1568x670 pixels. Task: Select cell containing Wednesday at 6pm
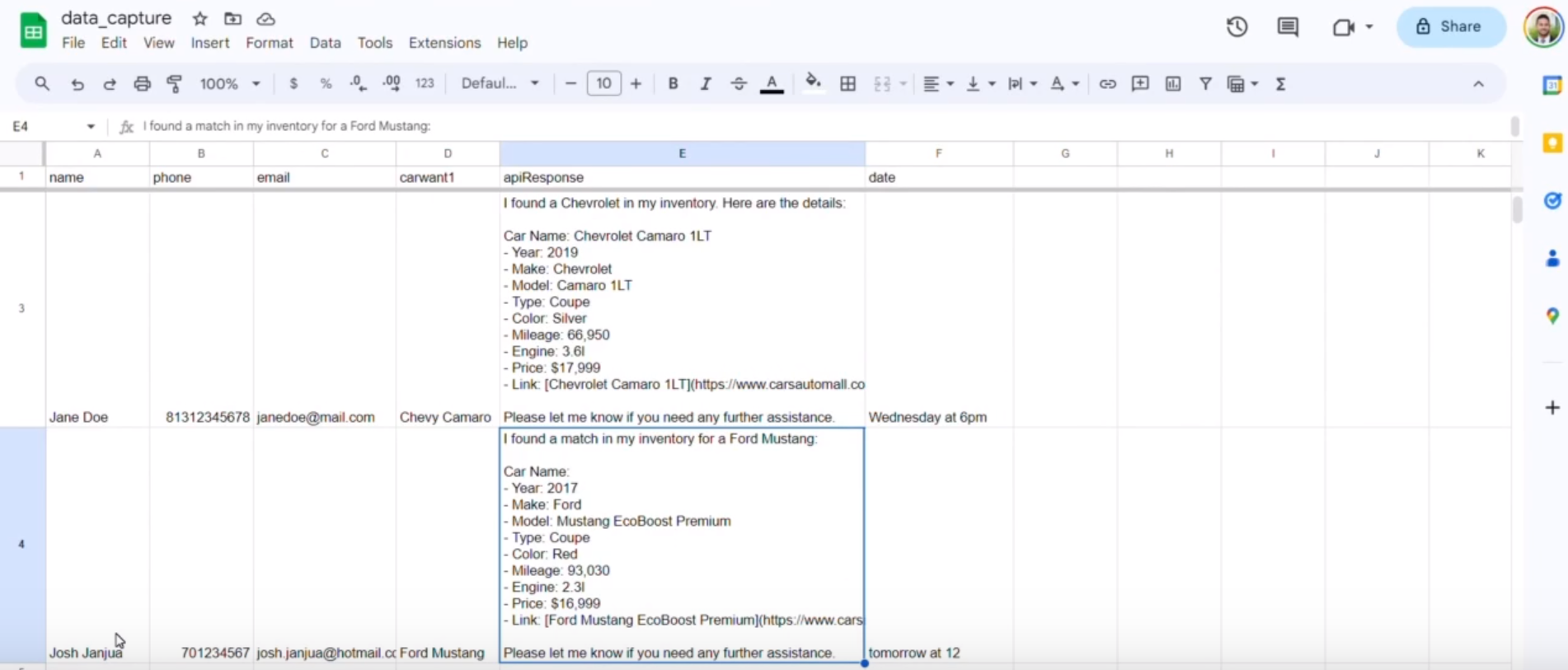[938, 417]
